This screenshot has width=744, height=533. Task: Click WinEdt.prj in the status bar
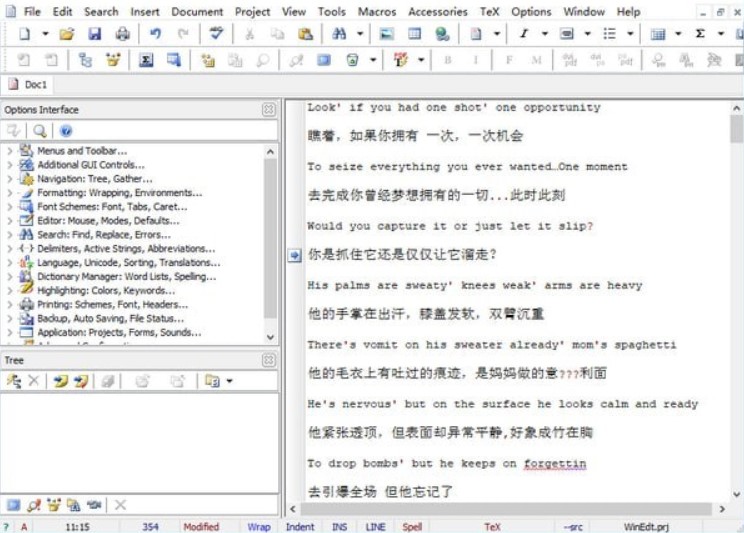(646, 527)
